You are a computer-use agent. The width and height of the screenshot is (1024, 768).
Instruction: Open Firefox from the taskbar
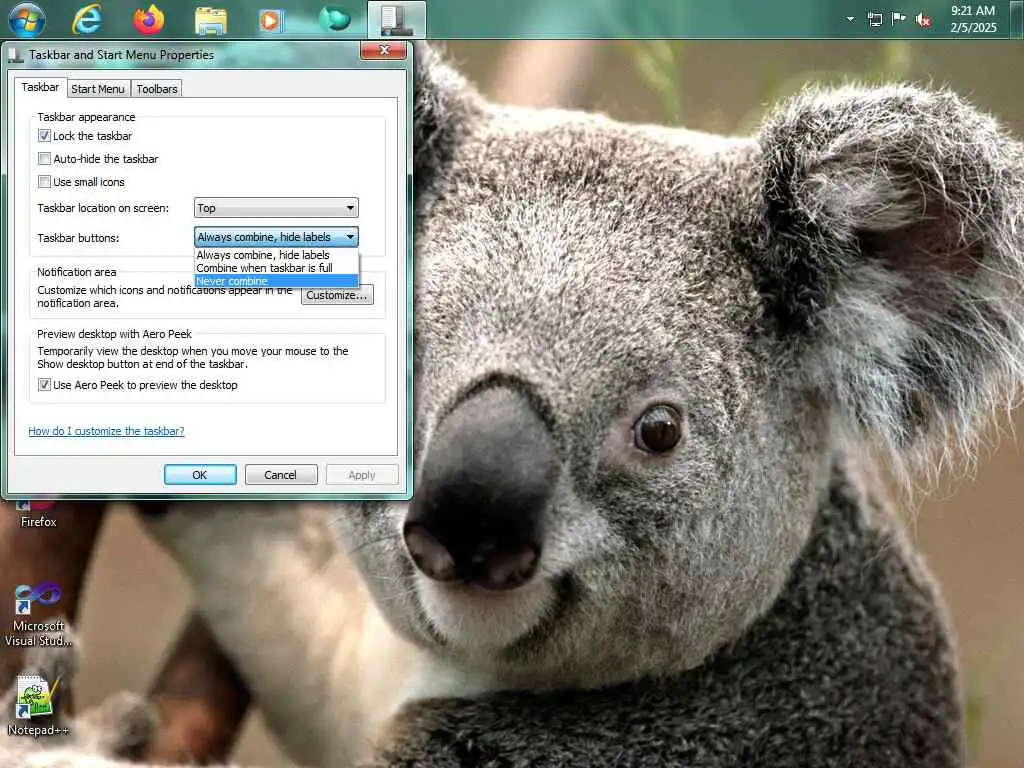point(148,19)
